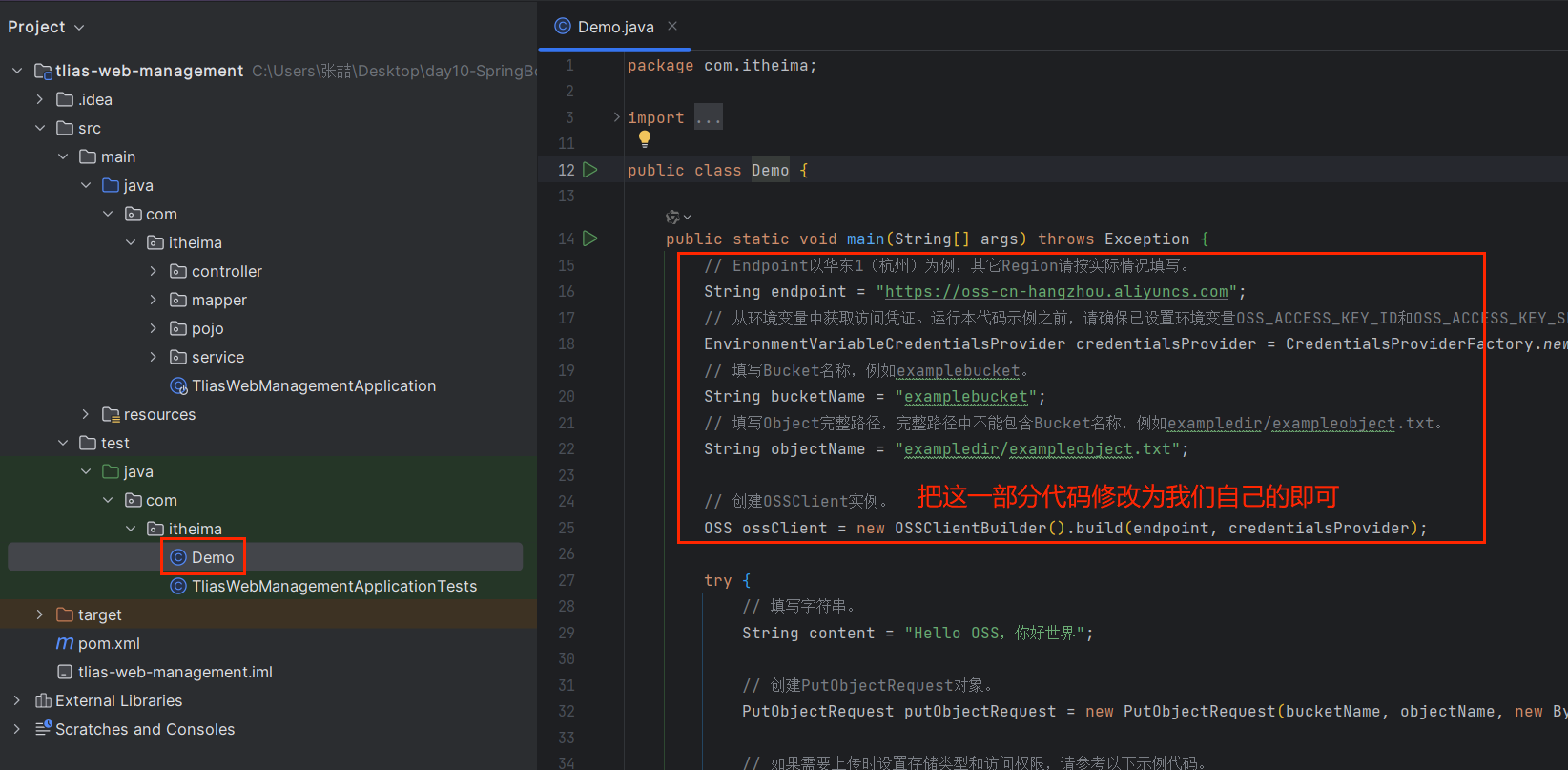Click the mapper package icon
Viewport: 1568px width, 770px height.
[x=178, y=300]
